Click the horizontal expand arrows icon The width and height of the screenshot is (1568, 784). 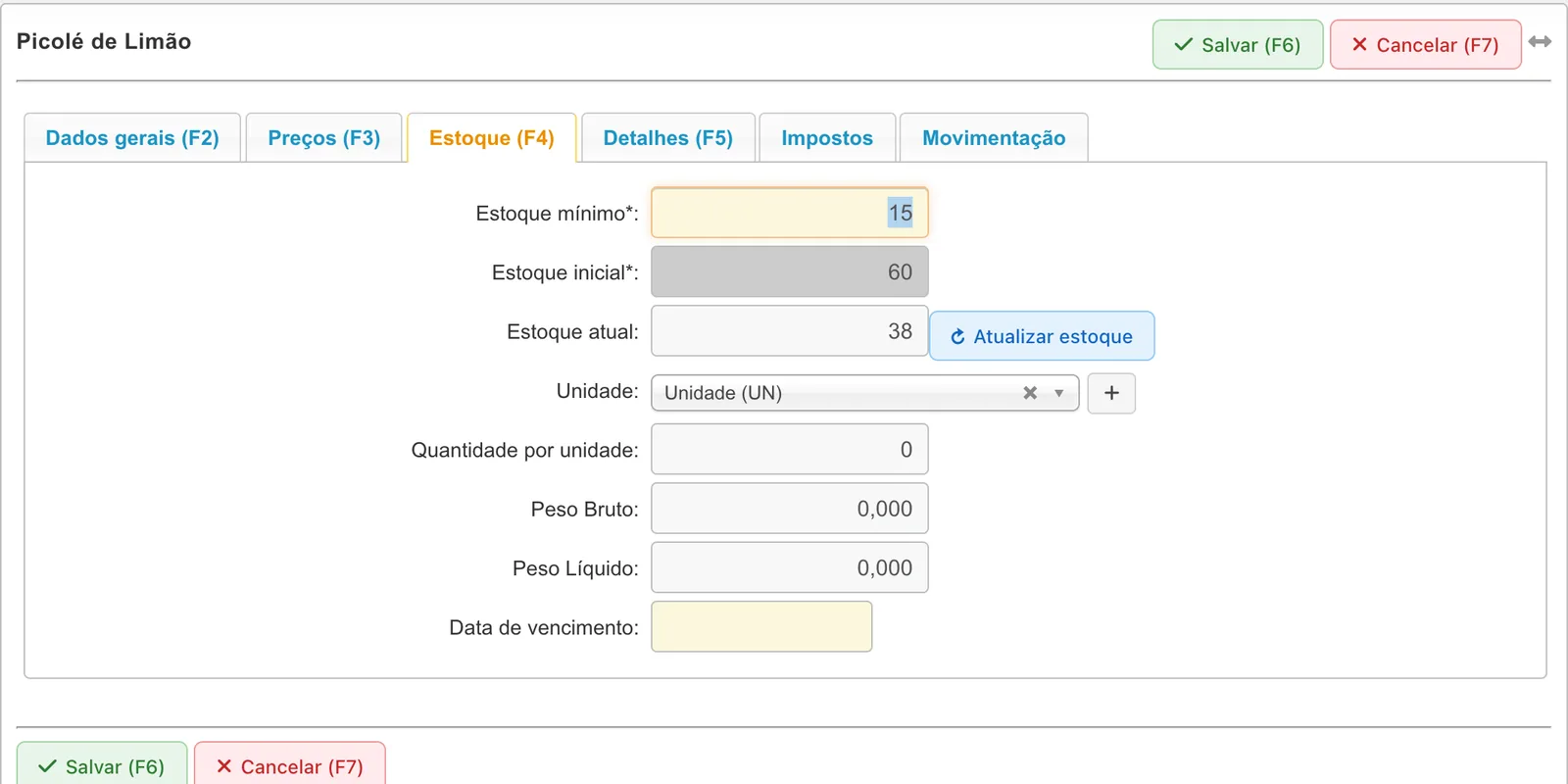[x=1540, y=42]
